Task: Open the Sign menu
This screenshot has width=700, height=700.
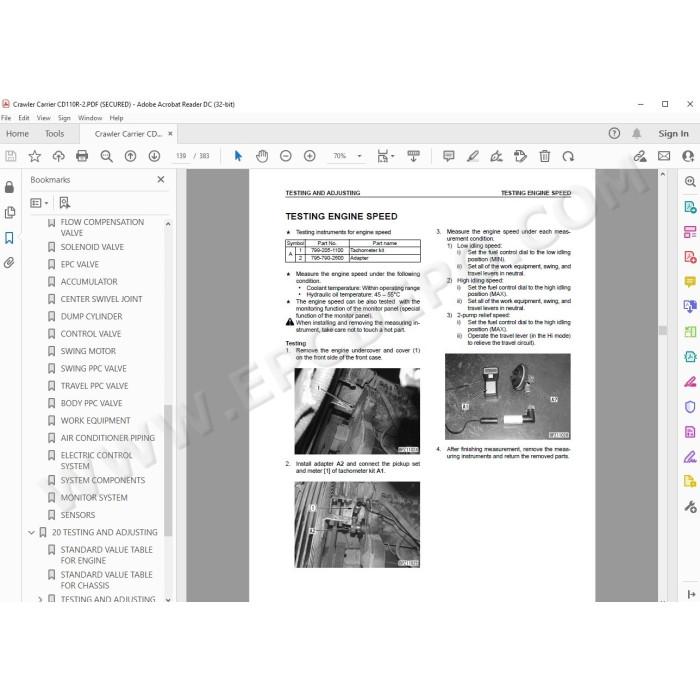Action: point(64,118)
